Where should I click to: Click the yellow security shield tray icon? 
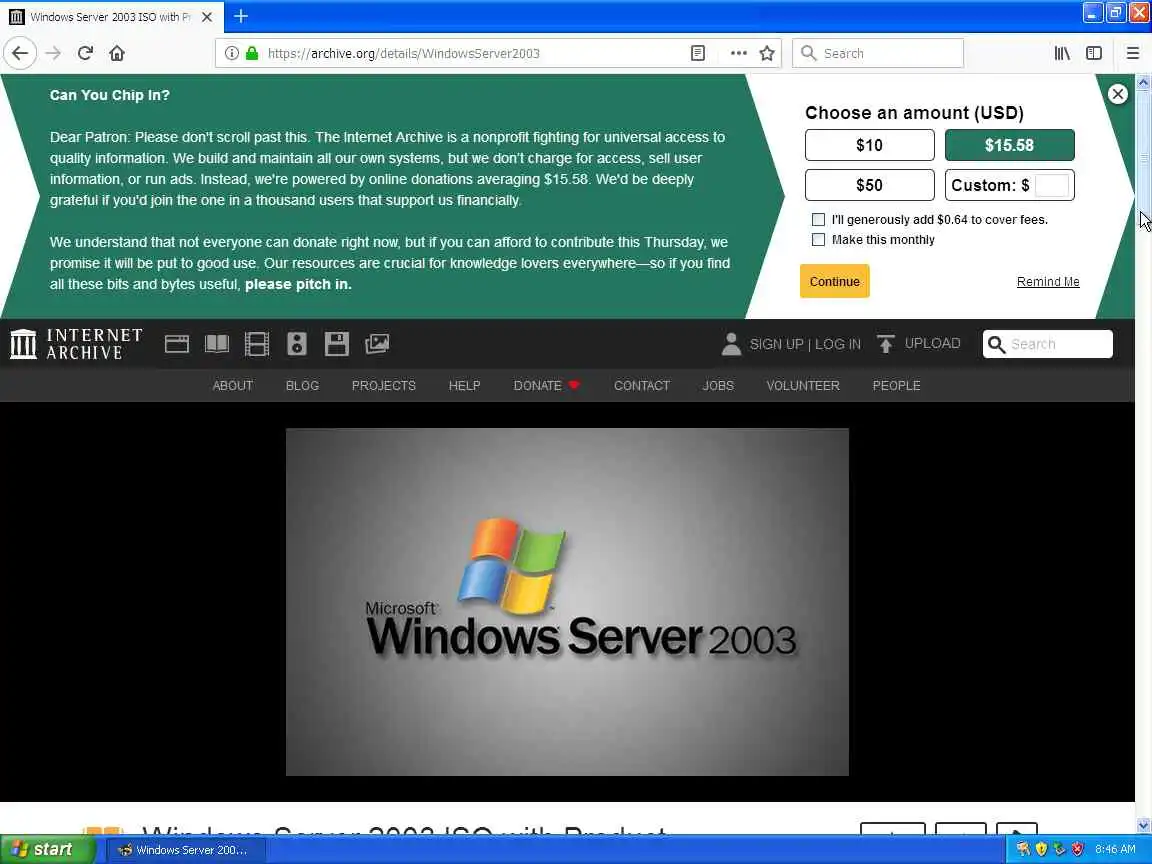coord(1041,849)
